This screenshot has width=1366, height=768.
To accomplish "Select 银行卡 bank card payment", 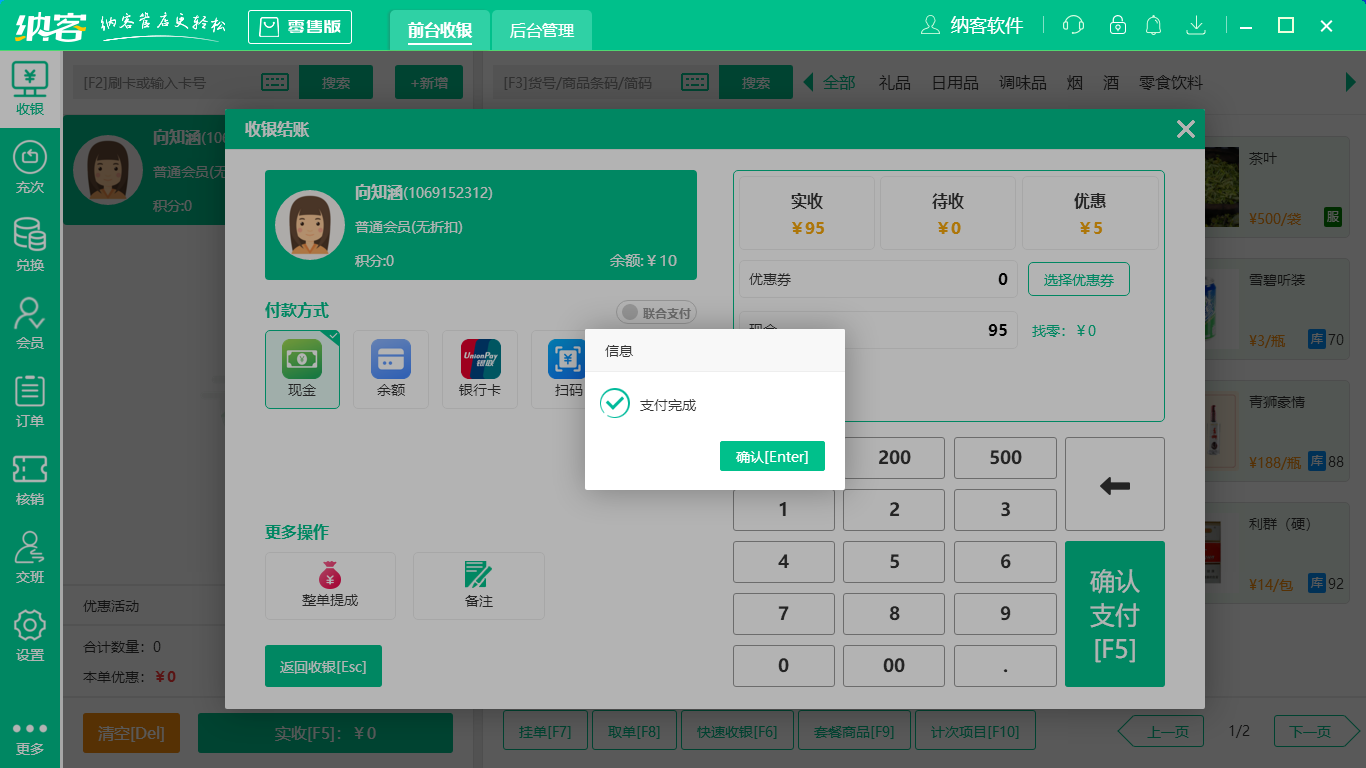I will point(478,369).
